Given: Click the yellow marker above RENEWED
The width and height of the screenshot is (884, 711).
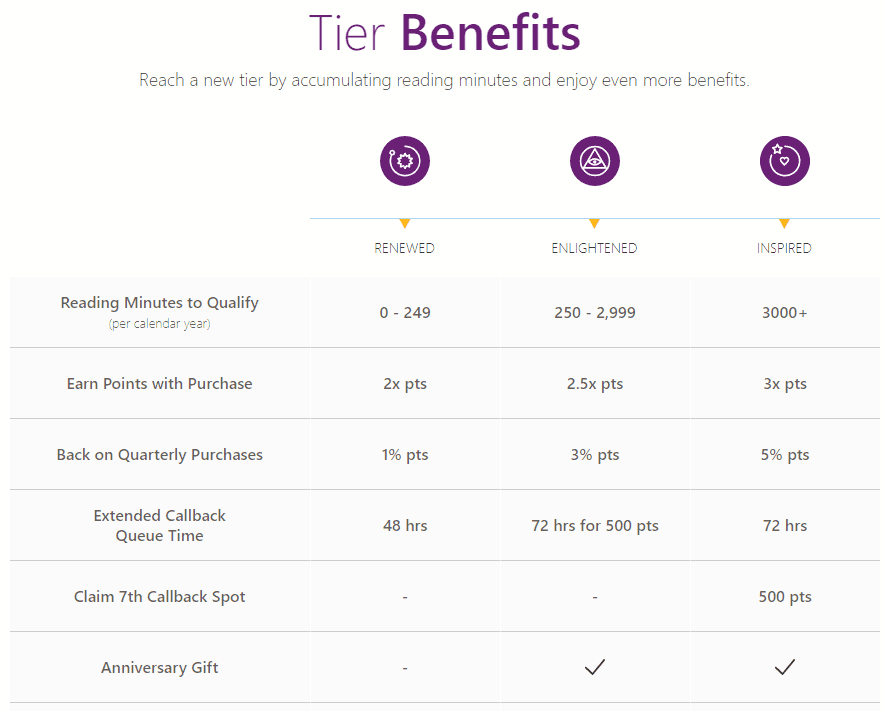Looking at the screenshot, I should 405,223.
